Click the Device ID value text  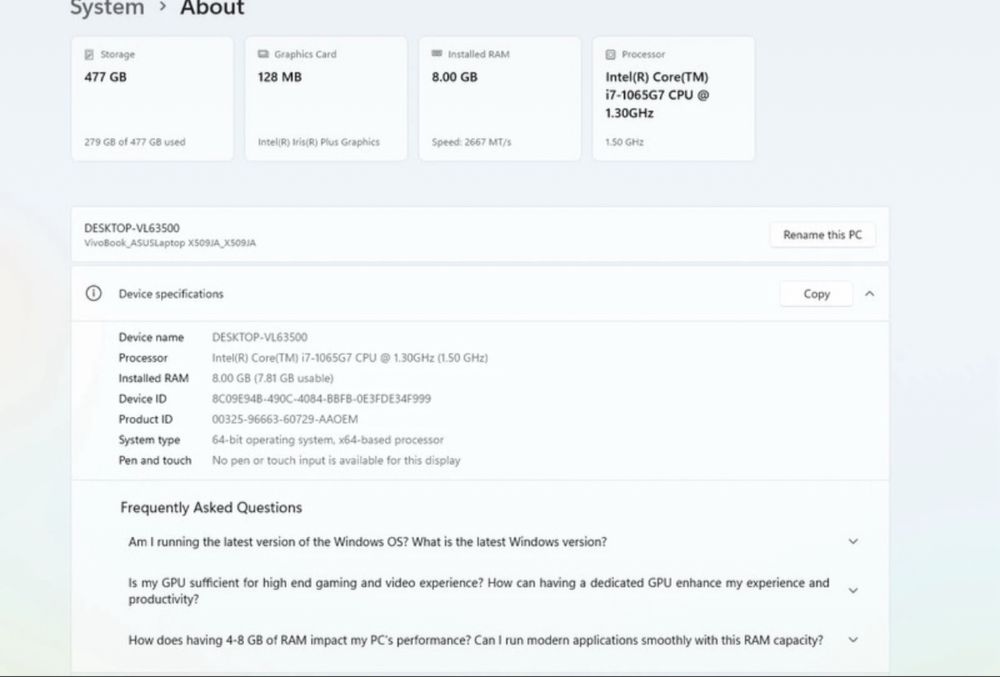[321, 399]
